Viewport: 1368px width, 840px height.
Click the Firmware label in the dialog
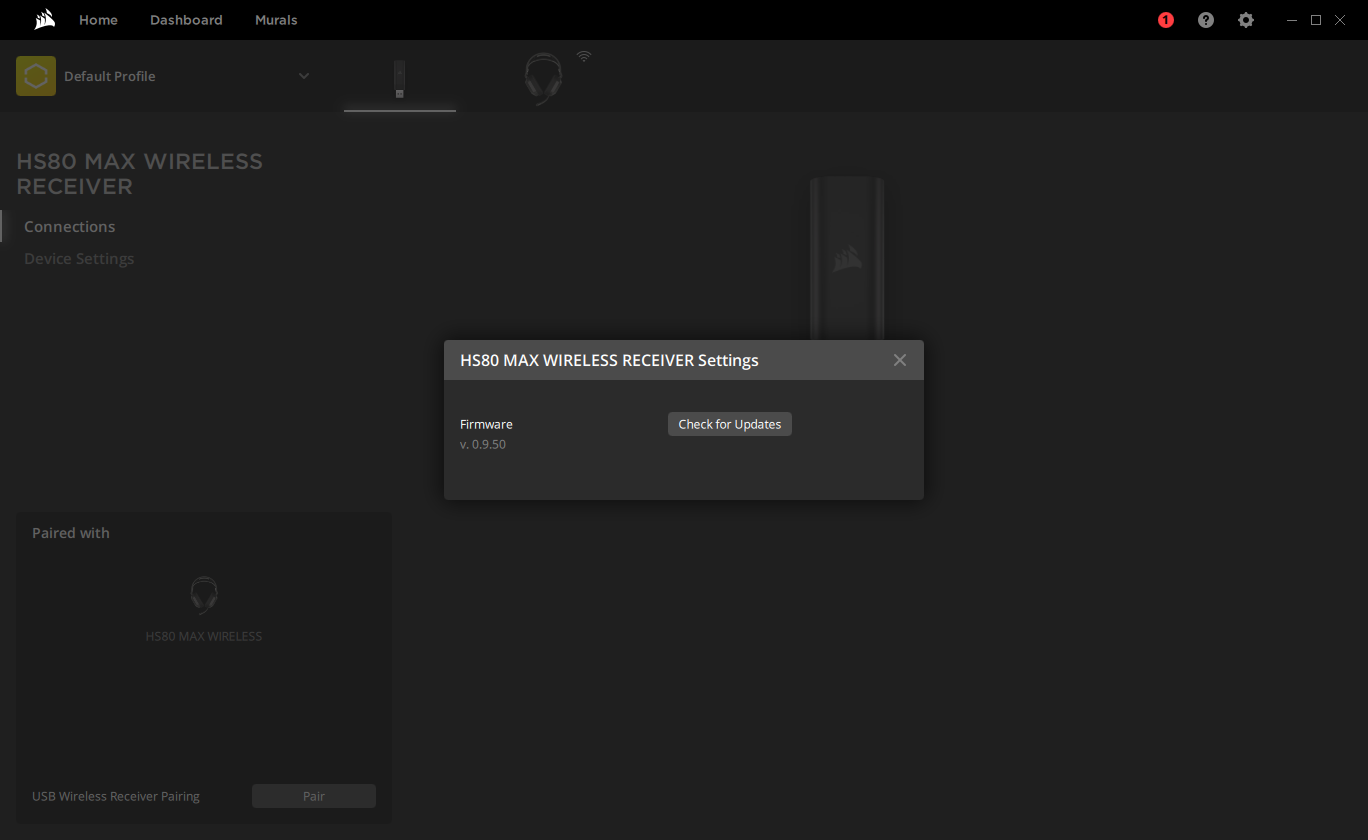pyautogui.click(x=486, y=424)
